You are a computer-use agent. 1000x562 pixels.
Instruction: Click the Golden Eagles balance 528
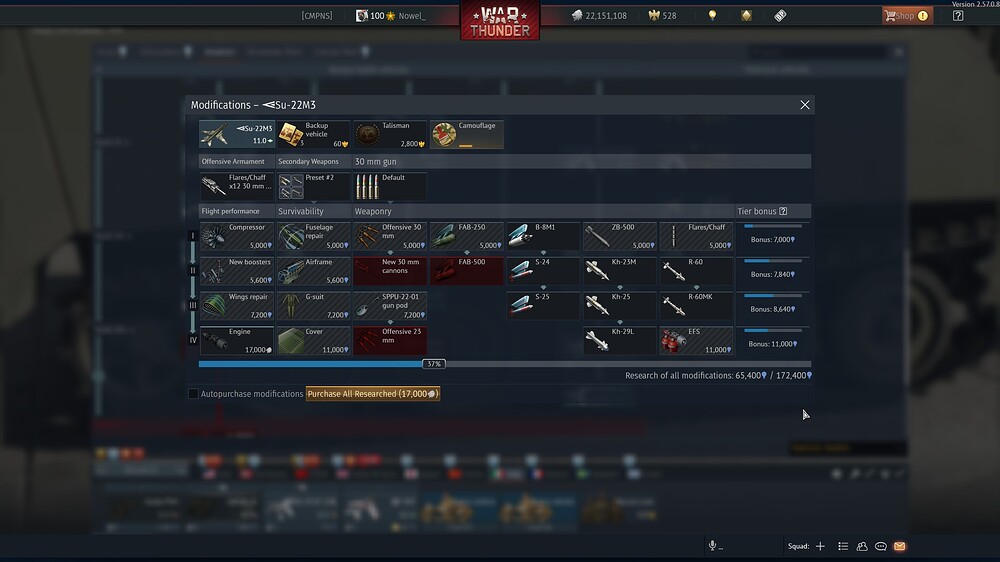[x=662, y=15]
